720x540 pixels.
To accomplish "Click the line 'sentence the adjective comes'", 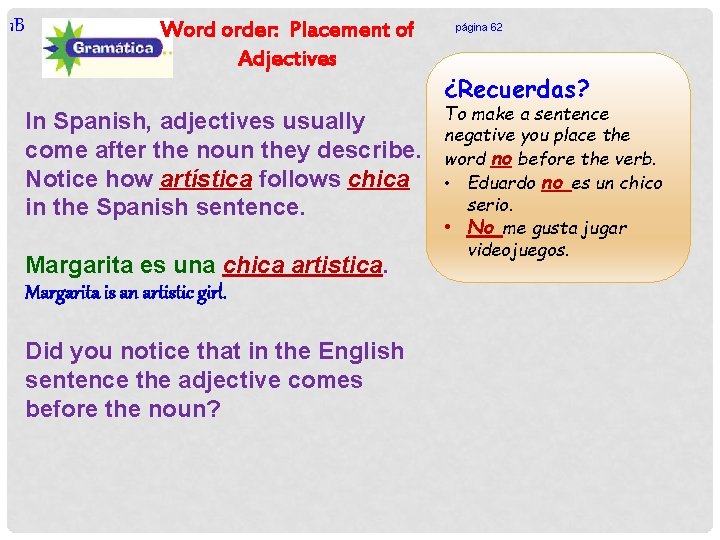I will (x=194, y=381).
